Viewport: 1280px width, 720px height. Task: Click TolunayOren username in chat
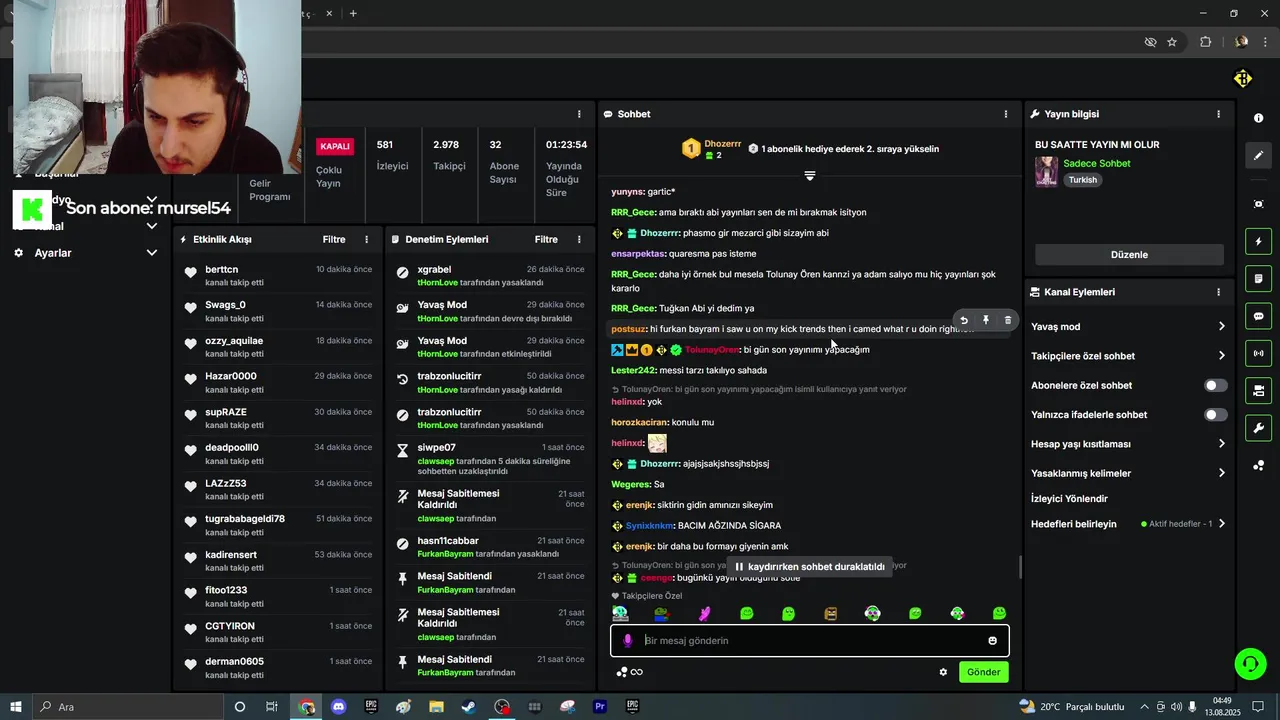coord(712,350)
